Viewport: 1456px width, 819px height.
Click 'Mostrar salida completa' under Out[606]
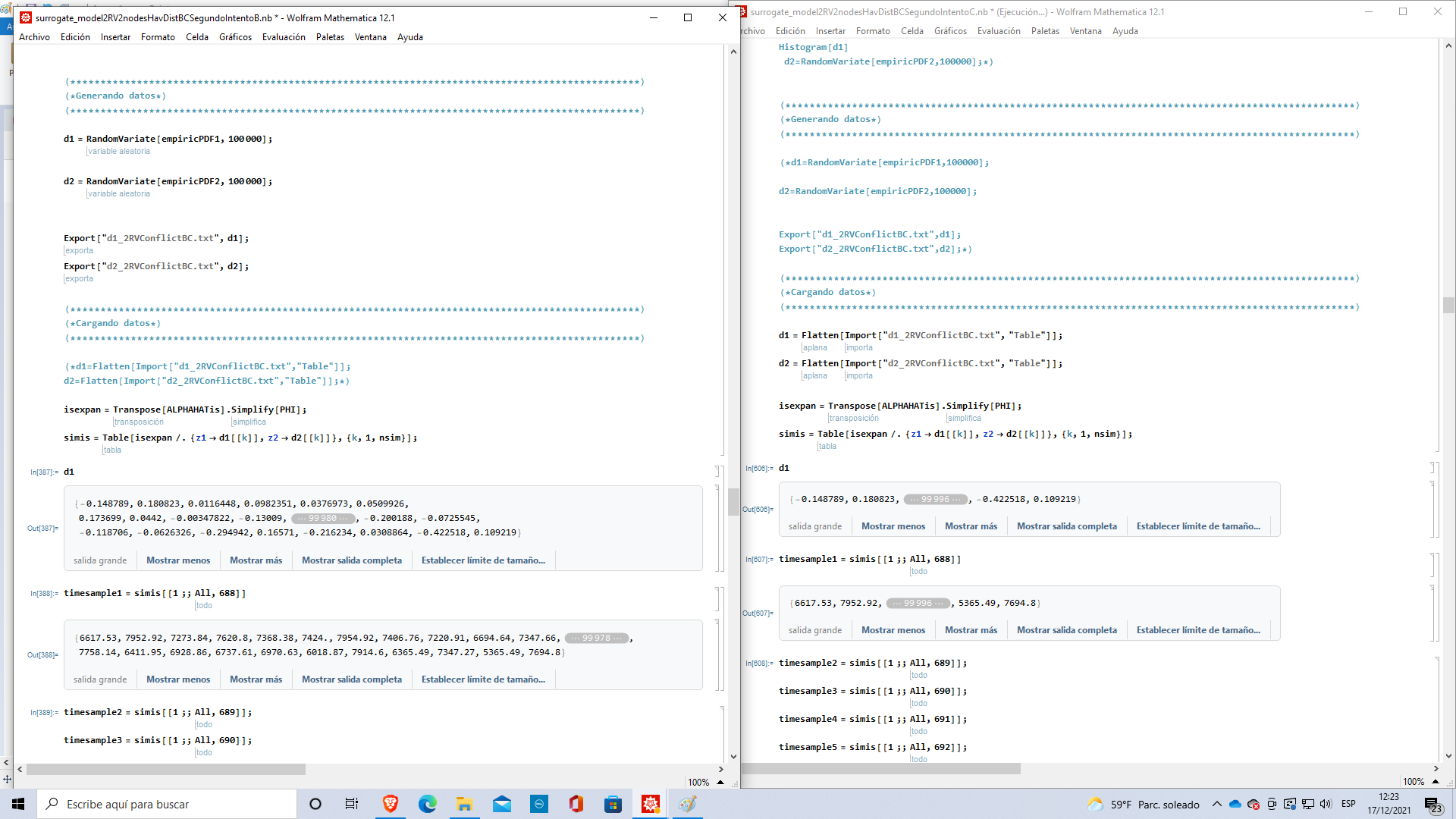point(1067,526)
